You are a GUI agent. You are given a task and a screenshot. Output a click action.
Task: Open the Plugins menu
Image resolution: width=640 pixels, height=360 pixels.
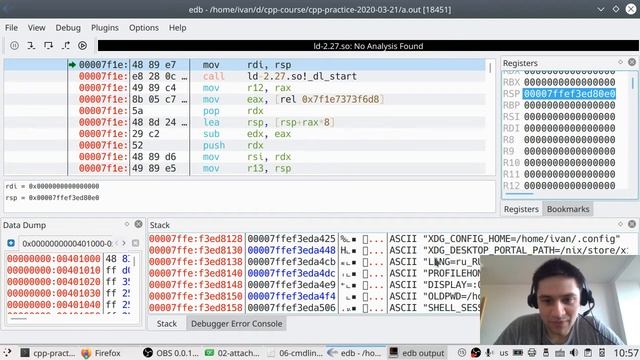point(104,28)
